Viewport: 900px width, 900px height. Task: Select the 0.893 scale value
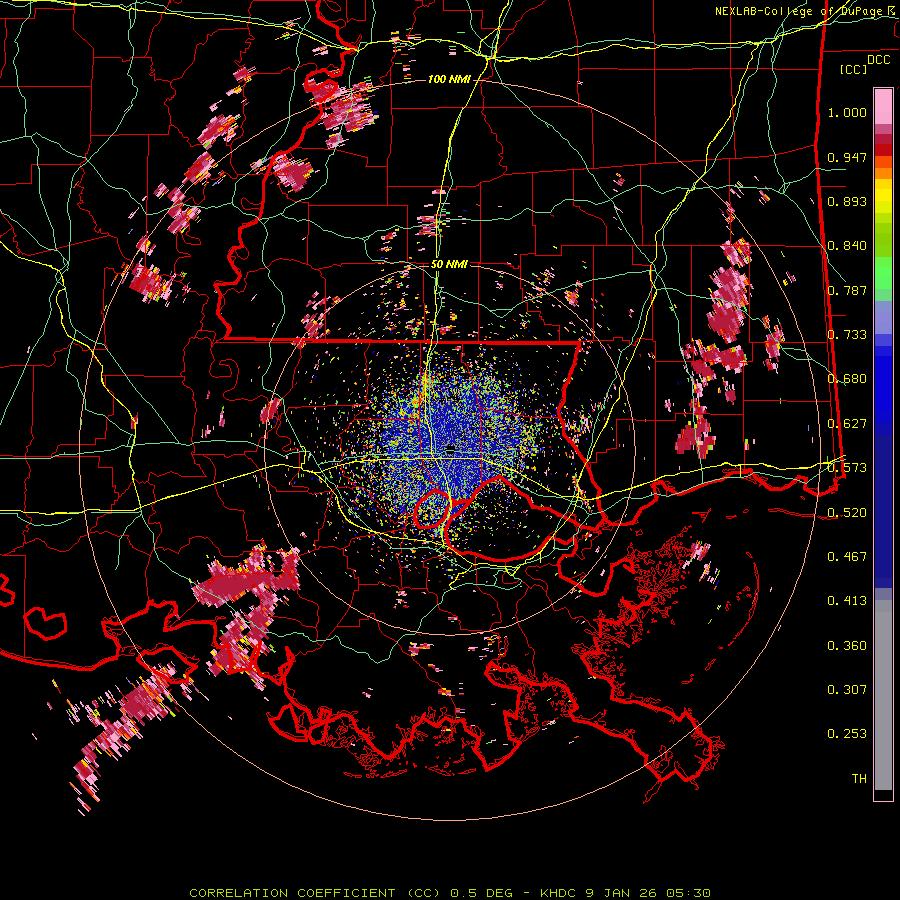[x=847, y=201]
